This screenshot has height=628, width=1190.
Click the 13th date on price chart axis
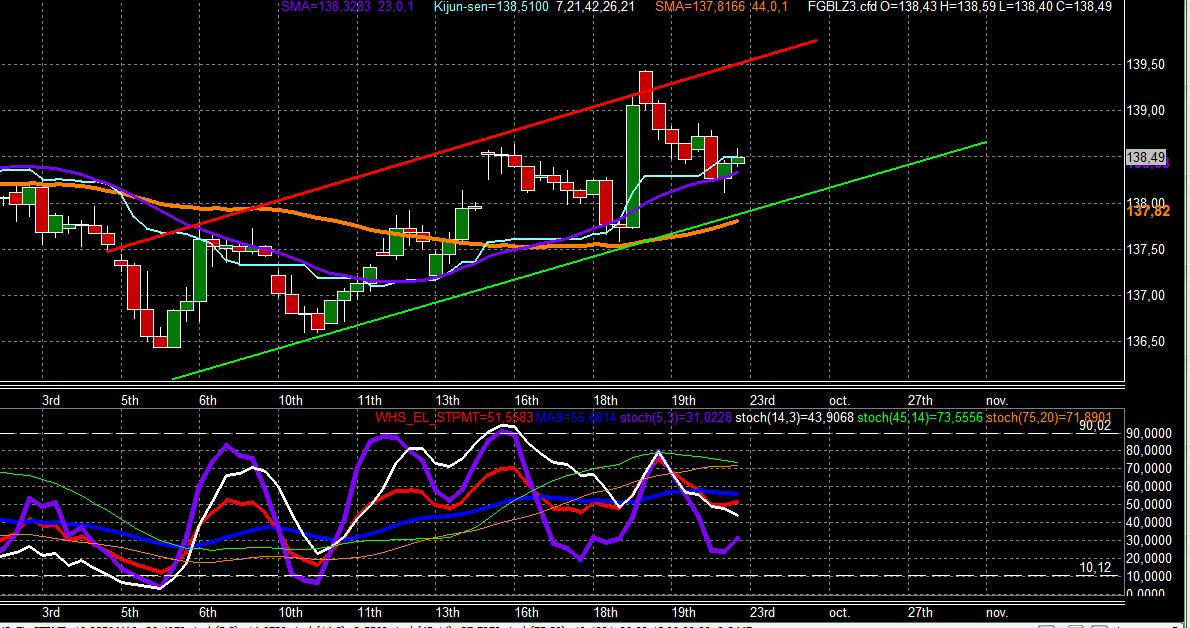[x=448, y=400]
